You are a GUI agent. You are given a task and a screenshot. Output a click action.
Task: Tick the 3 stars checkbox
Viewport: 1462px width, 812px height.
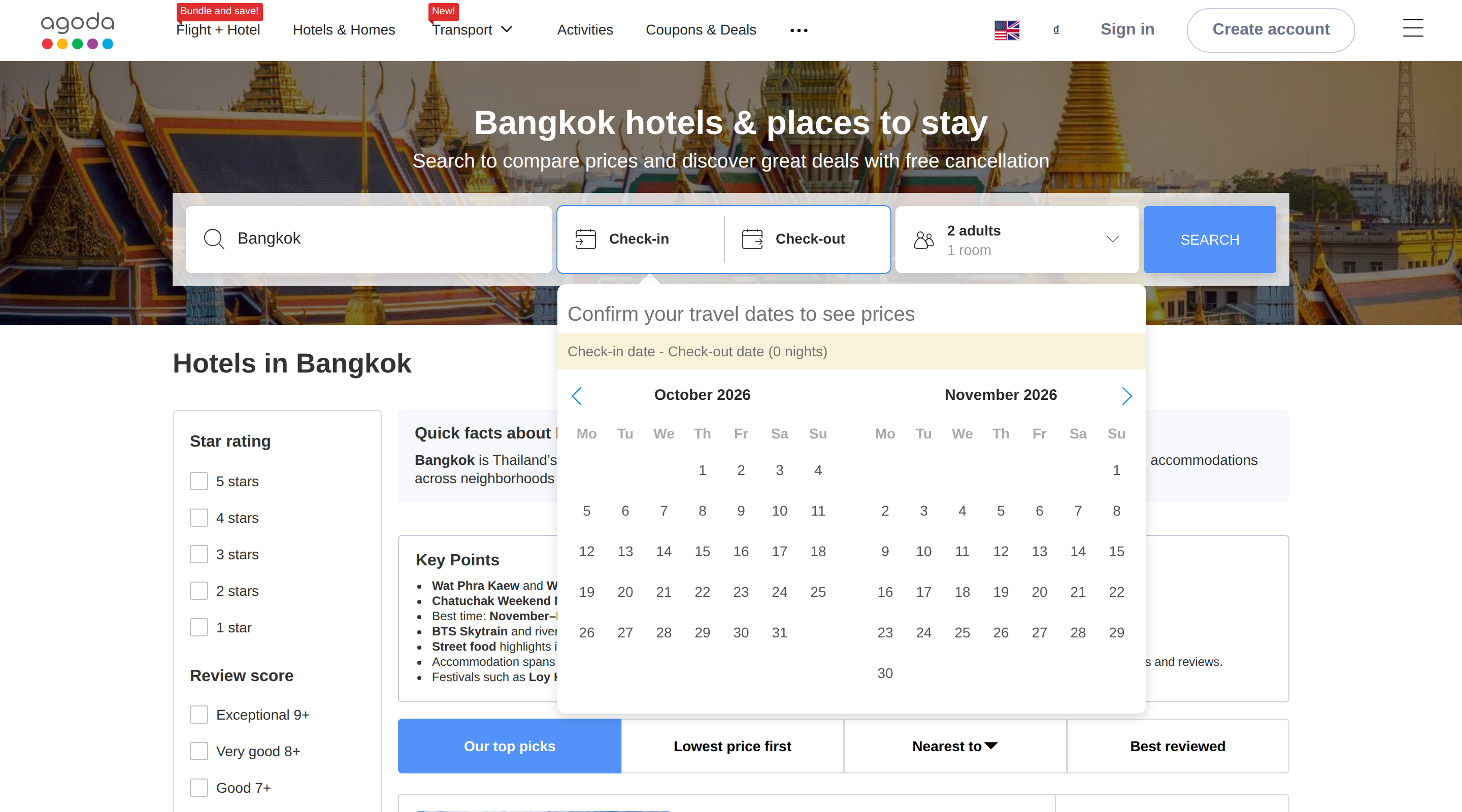coord(198,554)
